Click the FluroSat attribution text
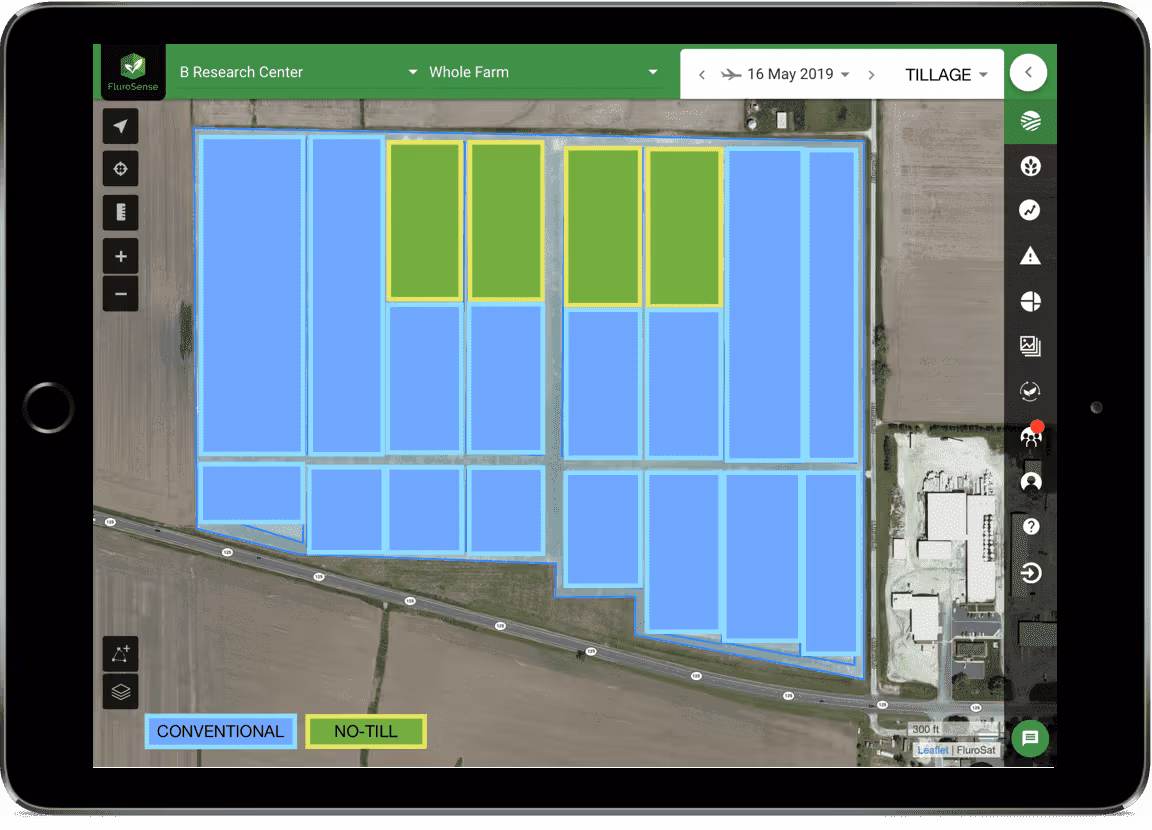Image resolution: width=1152 pixels, height=830 pixels. pos(976,750)
